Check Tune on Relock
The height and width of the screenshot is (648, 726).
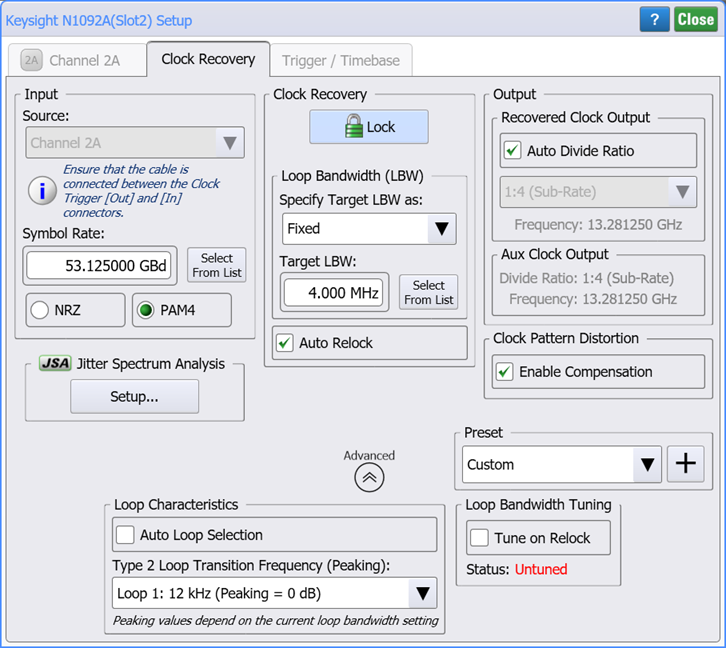pyautogui.click(x=479, y=538)
